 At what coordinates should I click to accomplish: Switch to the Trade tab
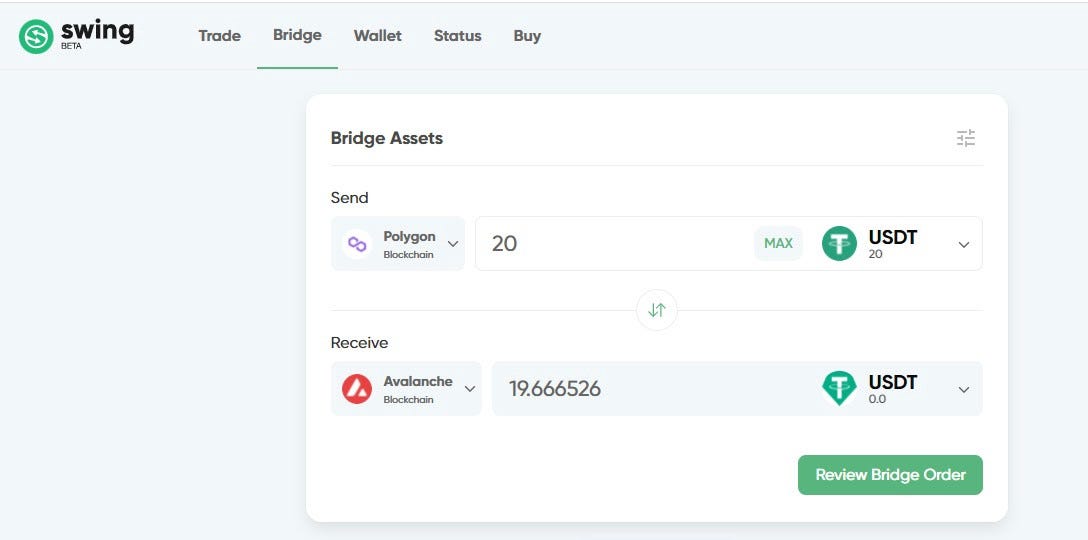[x=219, y=35]
